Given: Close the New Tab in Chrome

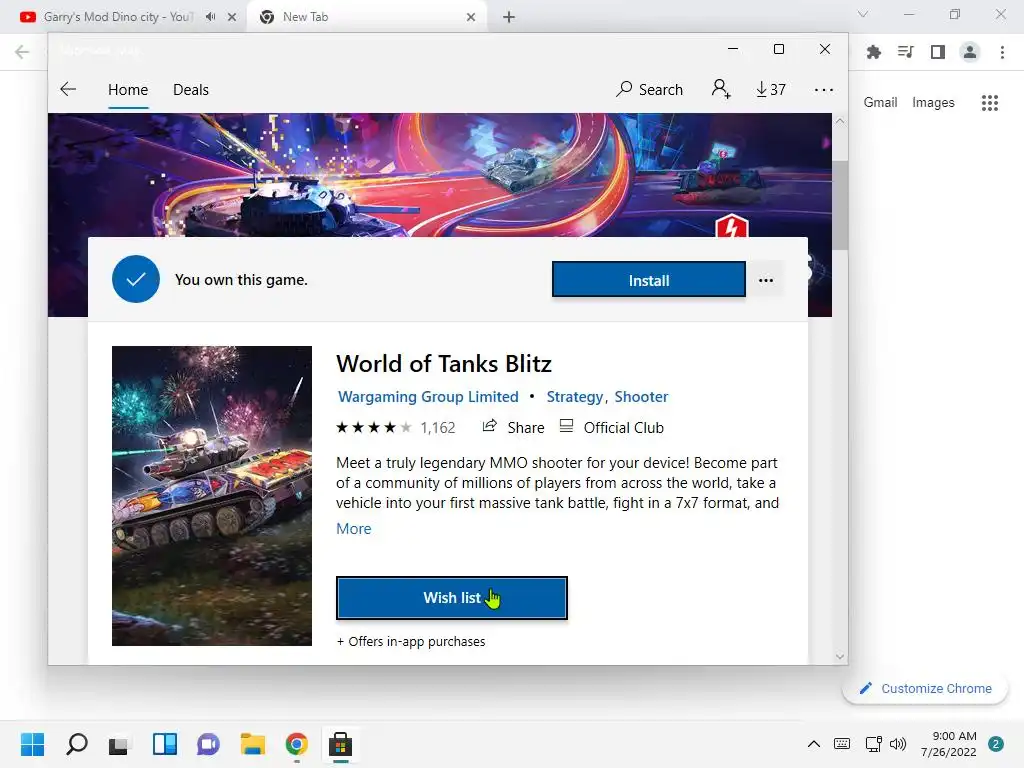Looking at the screenshot, I should pyautogui.click(x=471, y=17).
